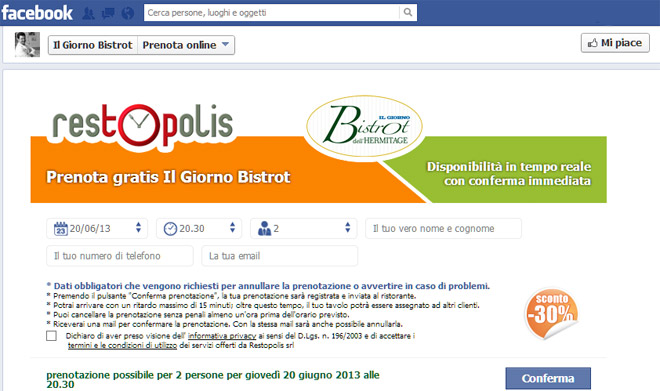Open the time dropdown showing 20.30
The height and width of the screenshot is (391, 660).
(x=199, y=229)
